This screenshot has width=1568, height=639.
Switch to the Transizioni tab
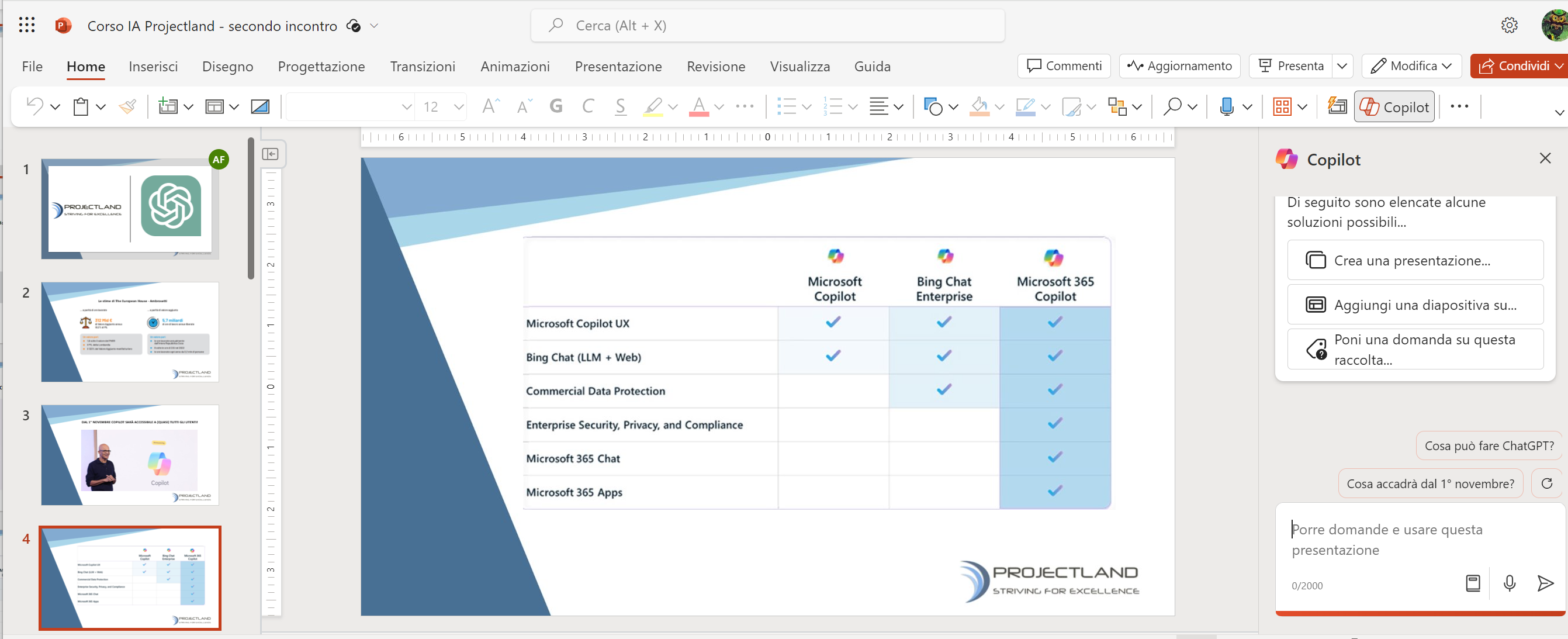coord(423,67)
